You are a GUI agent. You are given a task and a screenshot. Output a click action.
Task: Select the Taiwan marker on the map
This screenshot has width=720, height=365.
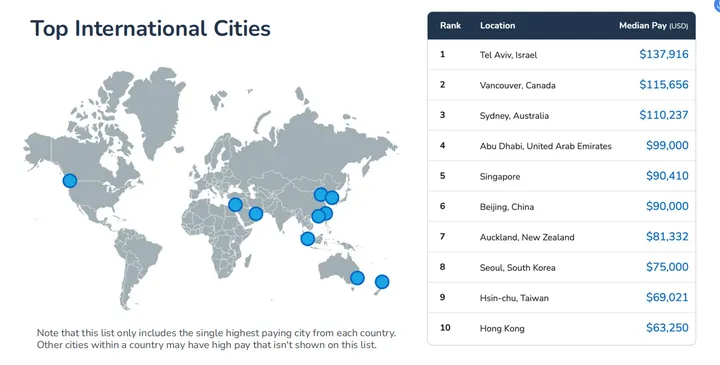coord(326,213)
